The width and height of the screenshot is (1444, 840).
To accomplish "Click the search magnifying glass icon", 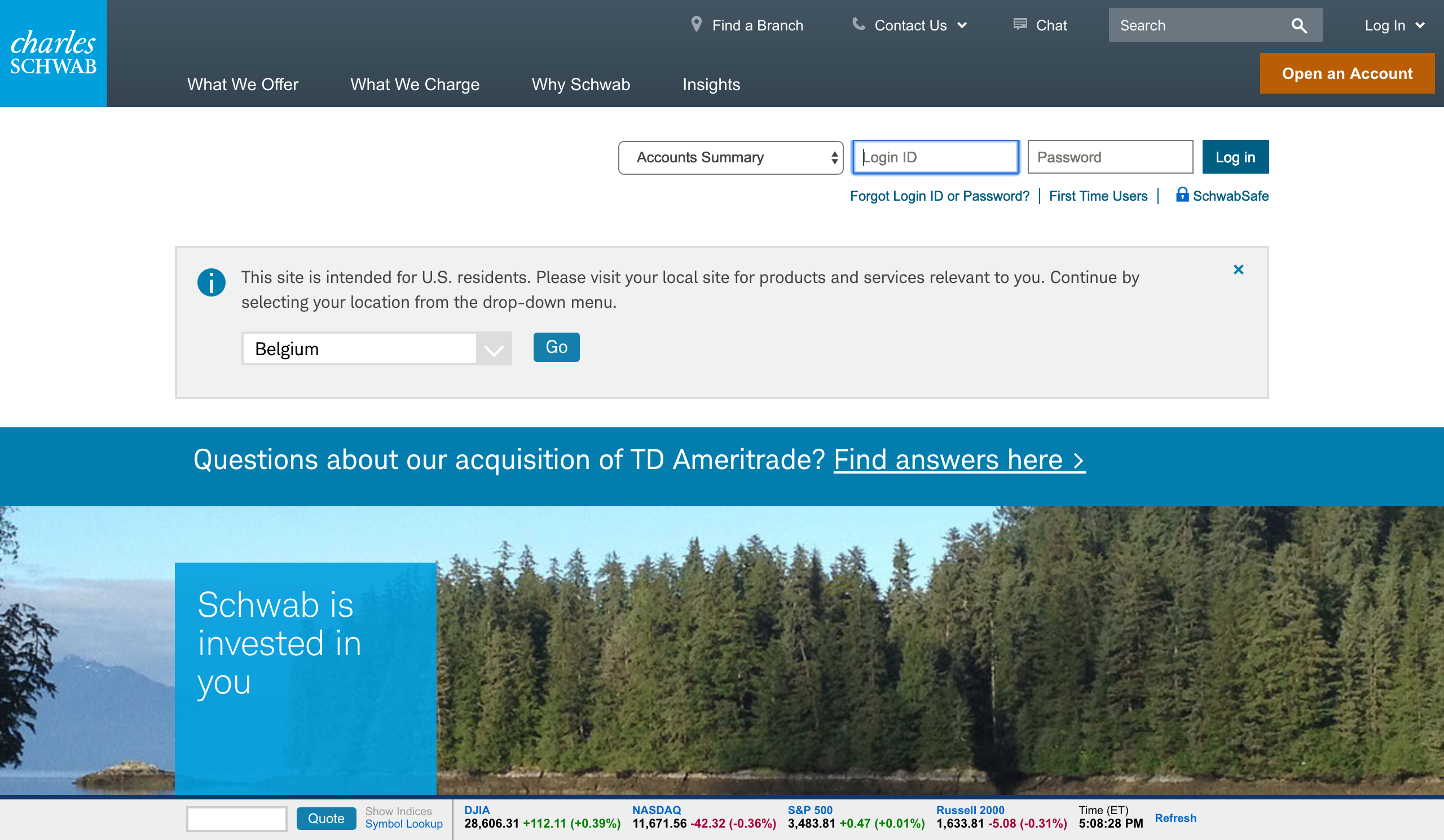I will (1299, 25).
